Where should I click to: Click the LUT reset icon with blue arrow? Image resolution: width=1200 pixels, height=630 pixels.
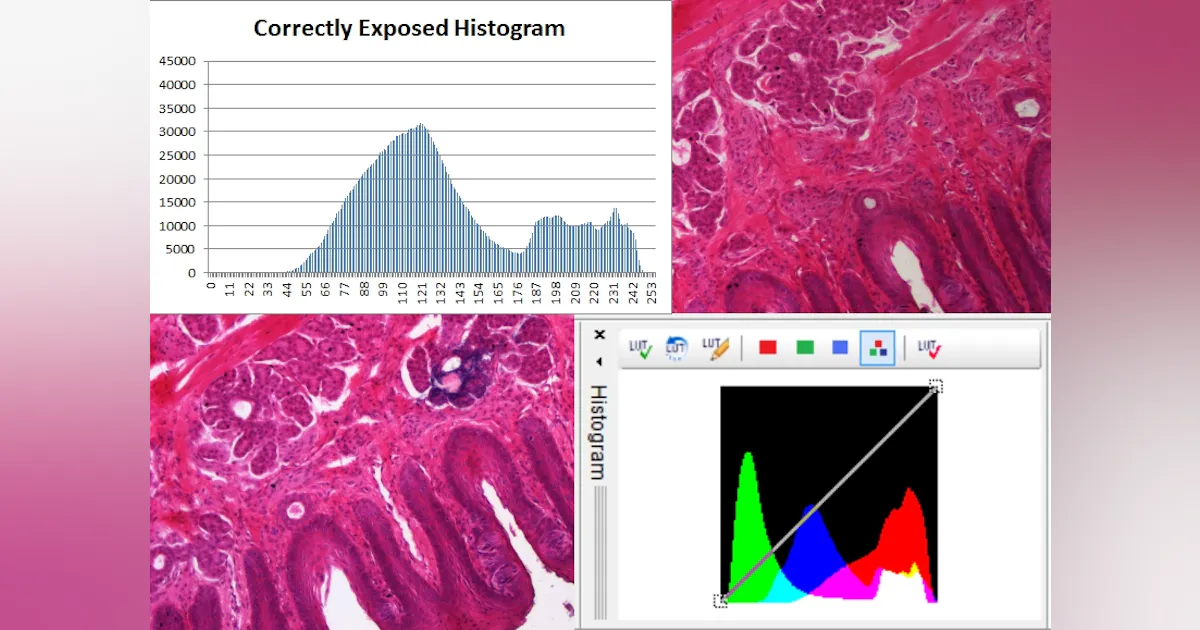point(677,348)
